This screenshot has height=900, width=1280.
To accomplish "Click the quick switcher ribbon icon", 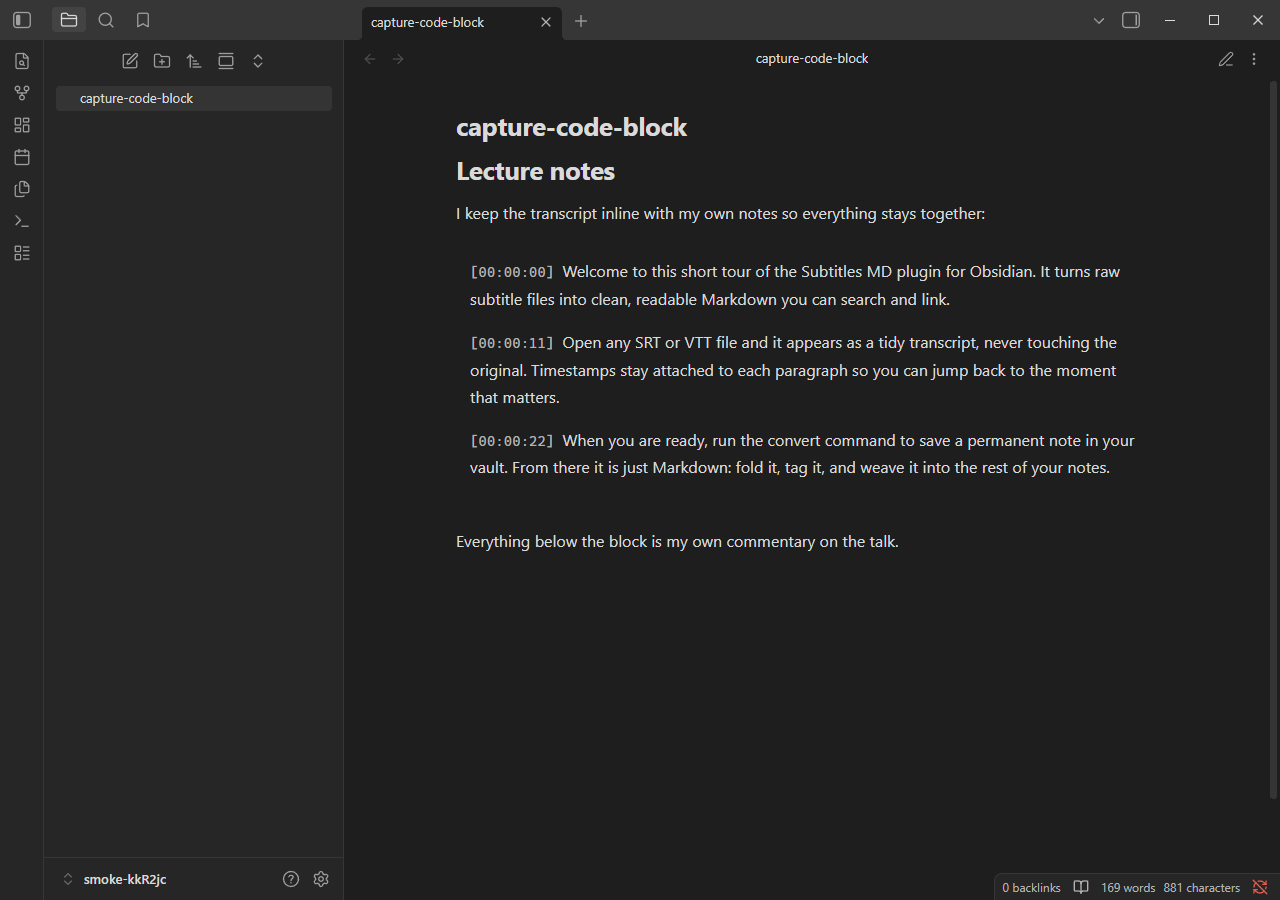I will (22, 61).
